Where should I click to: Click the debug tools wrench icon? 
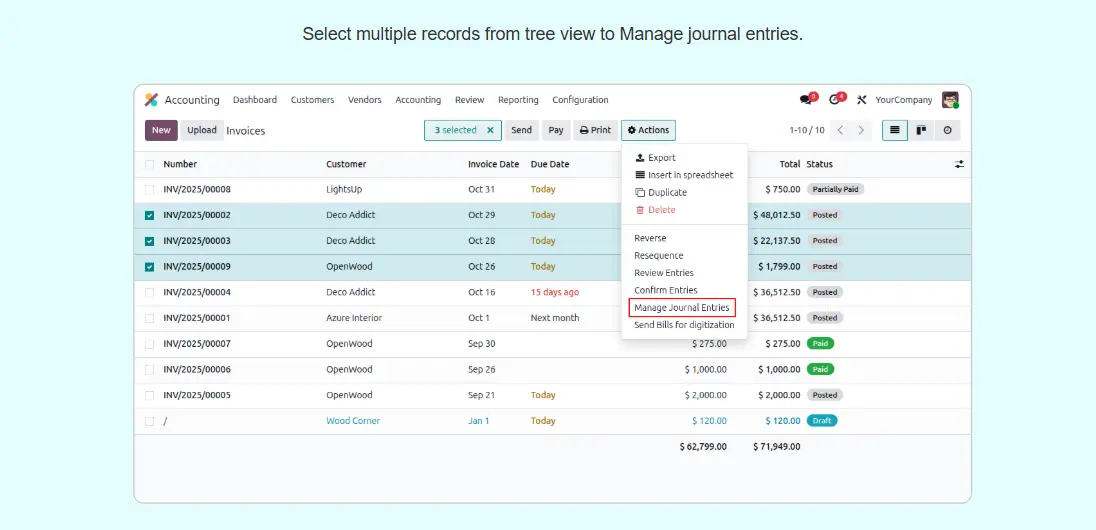[x=861, y=100]
